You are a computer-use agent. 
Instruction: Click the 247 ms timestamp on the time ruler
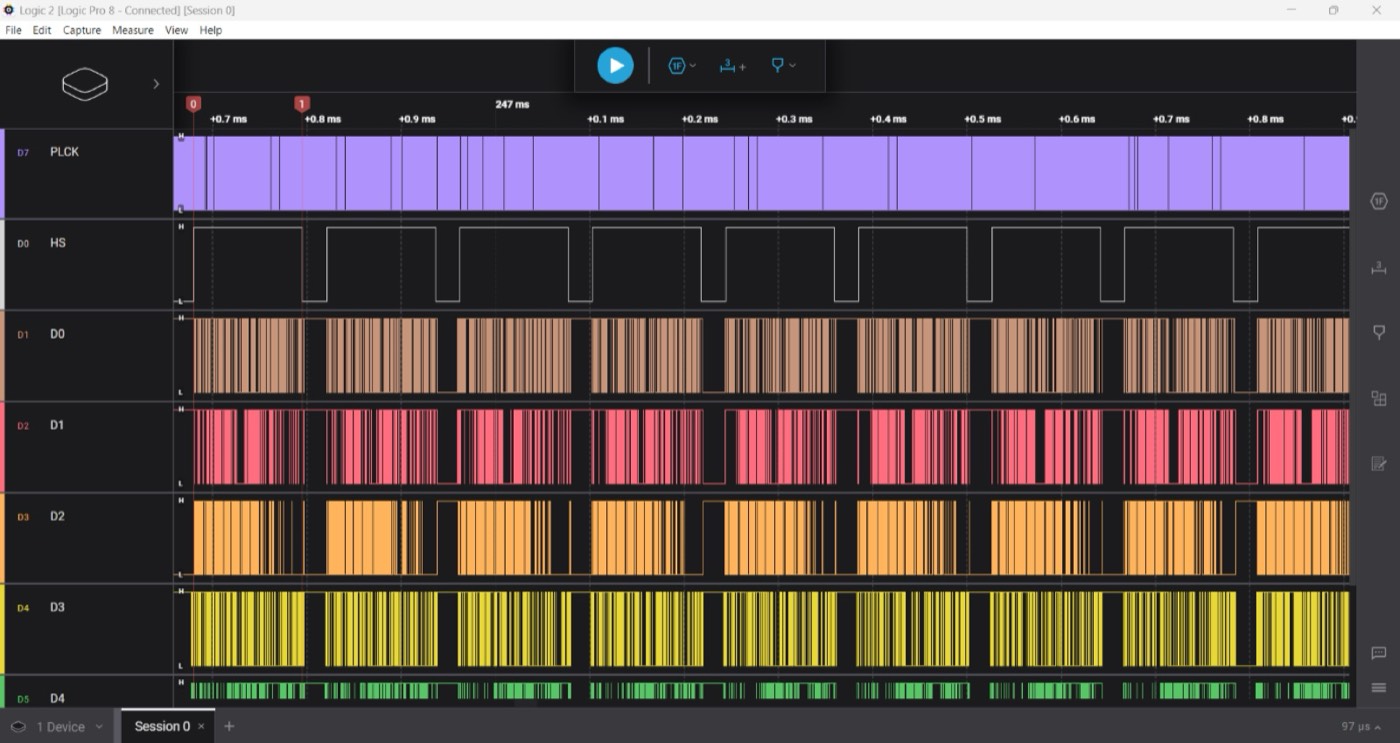tap(512, 104)
